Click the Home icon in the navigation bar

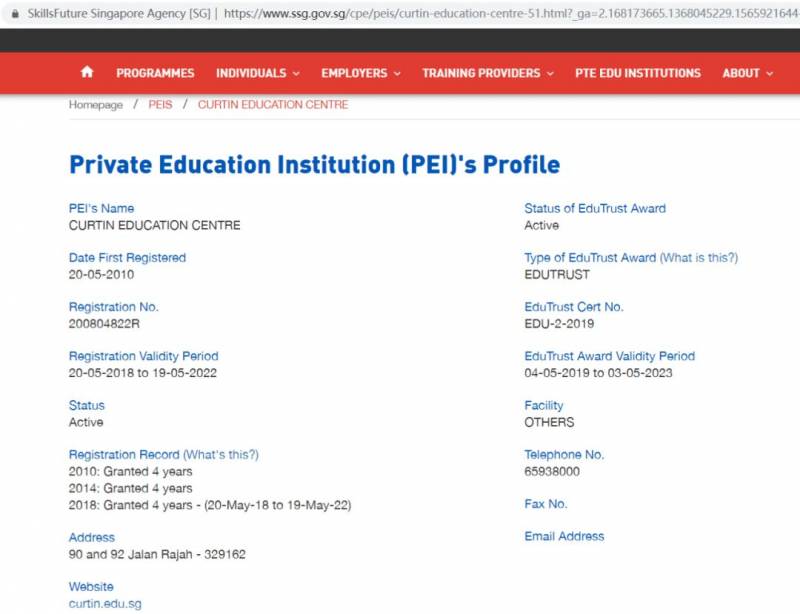[x=87, y=73]
